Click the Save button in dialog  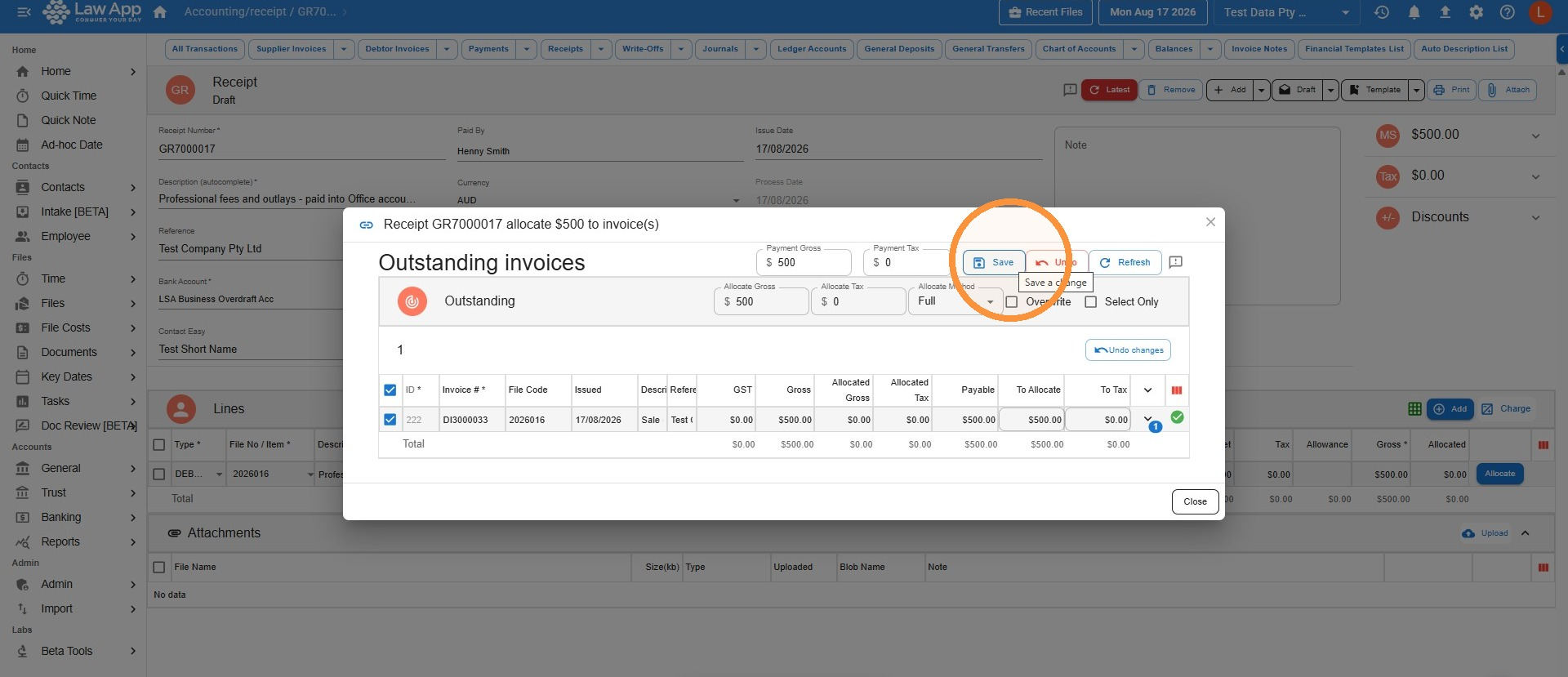pyautogui.click(x=994, y=262)
